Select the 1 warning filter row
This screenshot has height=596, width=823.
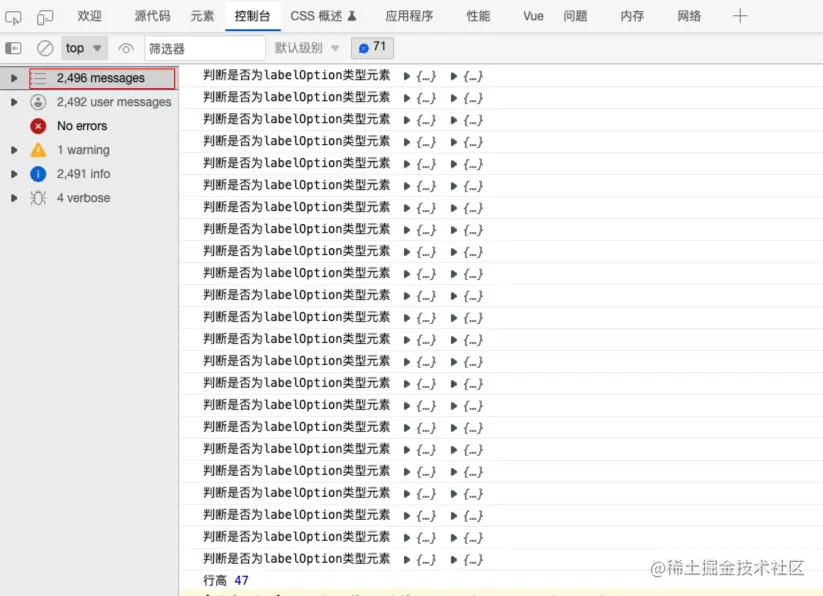89,150
